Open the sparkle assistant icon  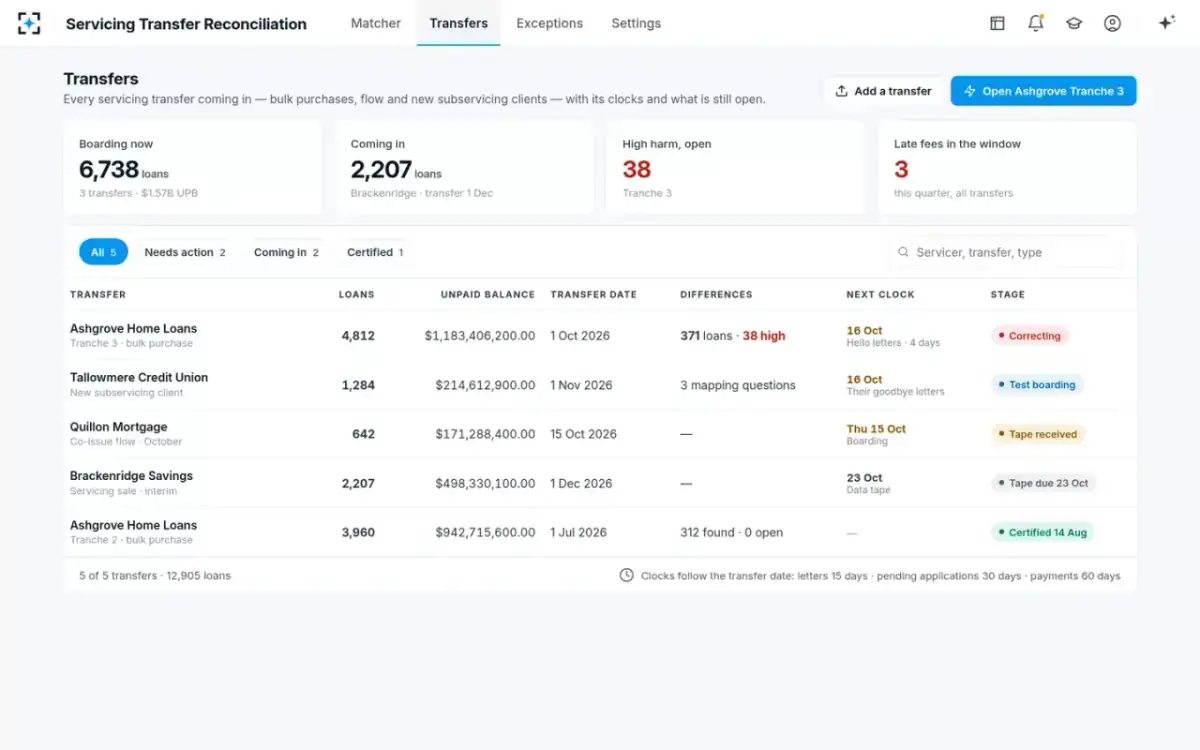click(1166, 23)
